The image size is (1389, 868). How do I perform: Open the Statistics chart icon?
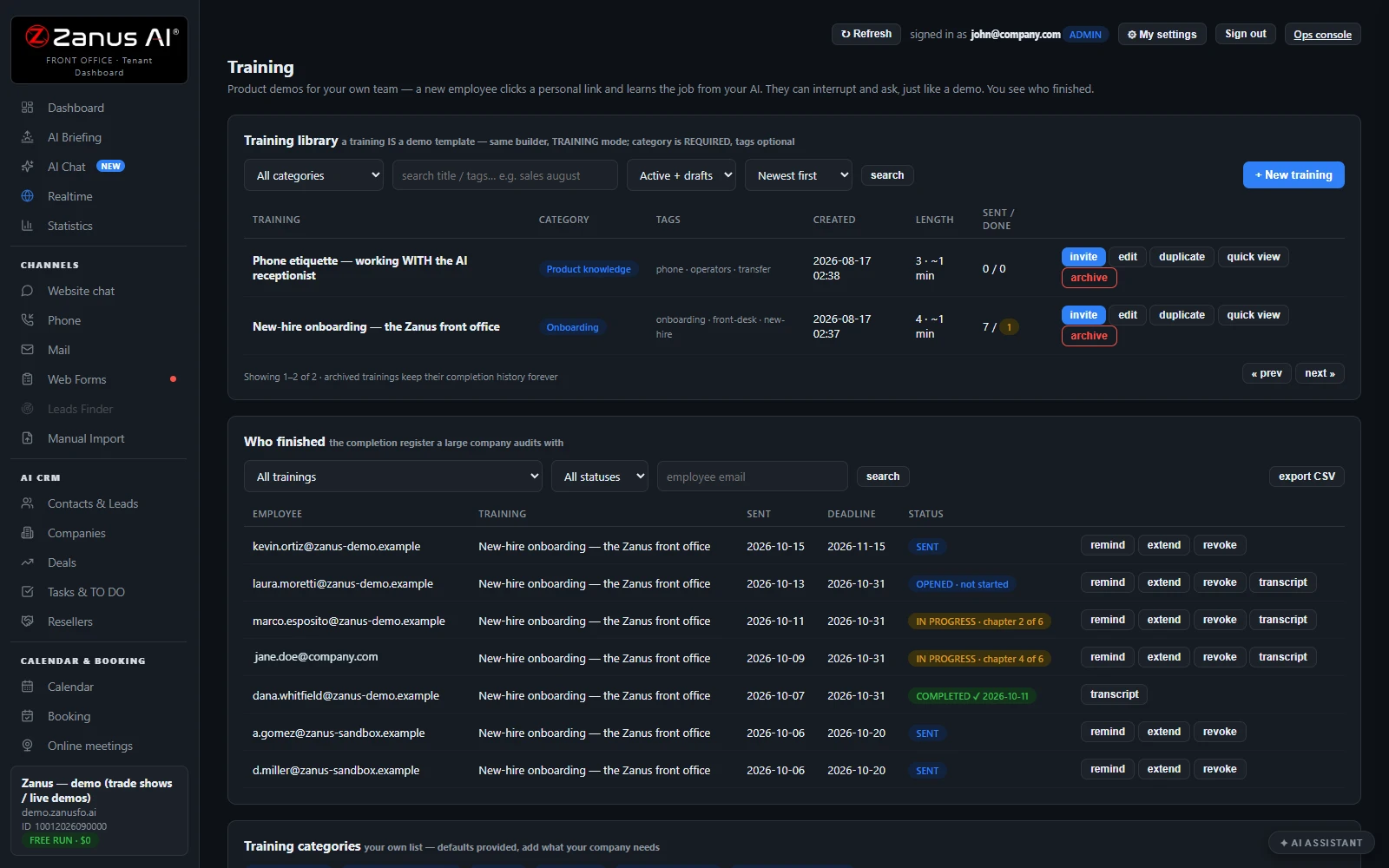coord(27,226)
